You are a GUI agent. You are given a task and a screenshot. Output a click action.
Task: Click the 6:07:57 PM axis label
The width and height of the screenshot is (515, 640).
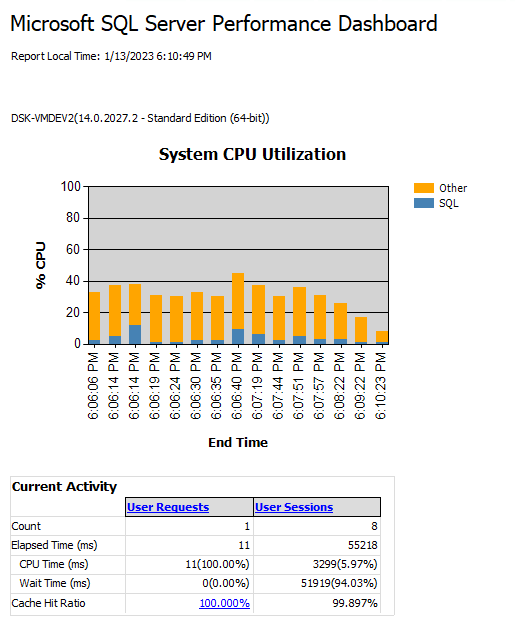(319, 386)
